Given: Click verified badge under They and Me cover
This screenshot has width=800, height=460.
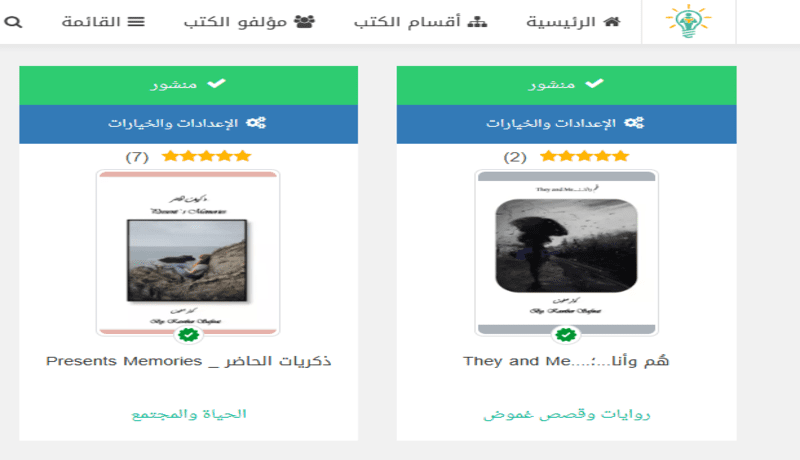Looking at the screenshot, I should click(566, 335).
